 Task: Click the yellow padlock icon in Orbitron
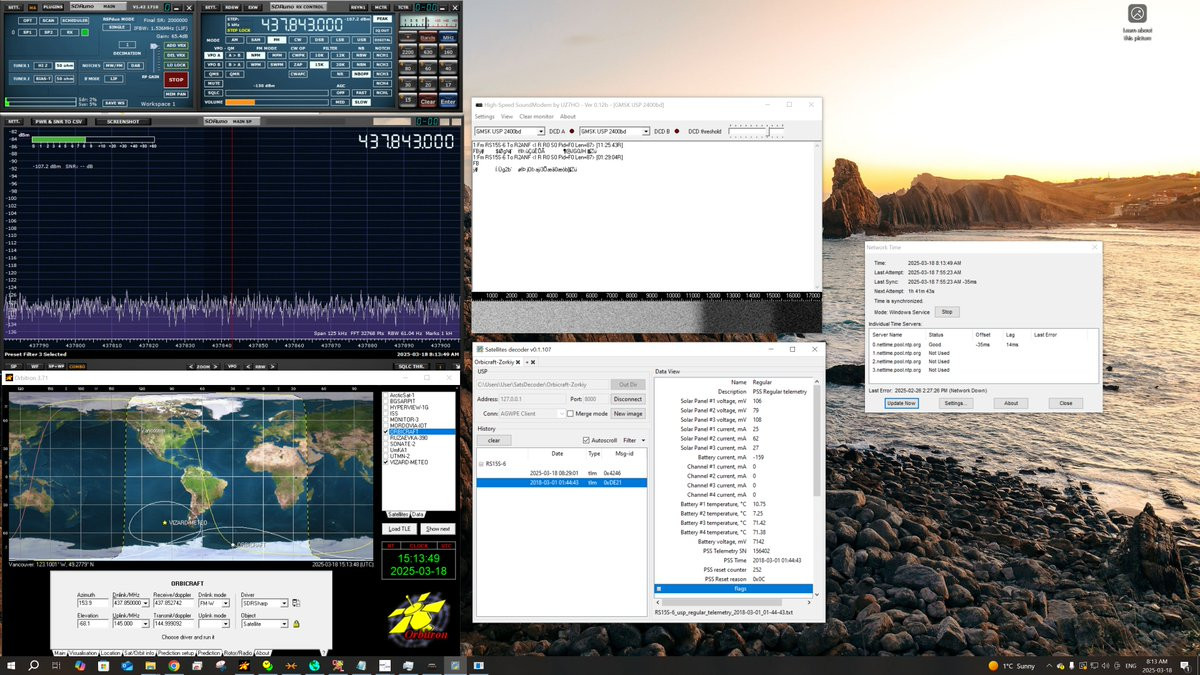tap(296, 623)
